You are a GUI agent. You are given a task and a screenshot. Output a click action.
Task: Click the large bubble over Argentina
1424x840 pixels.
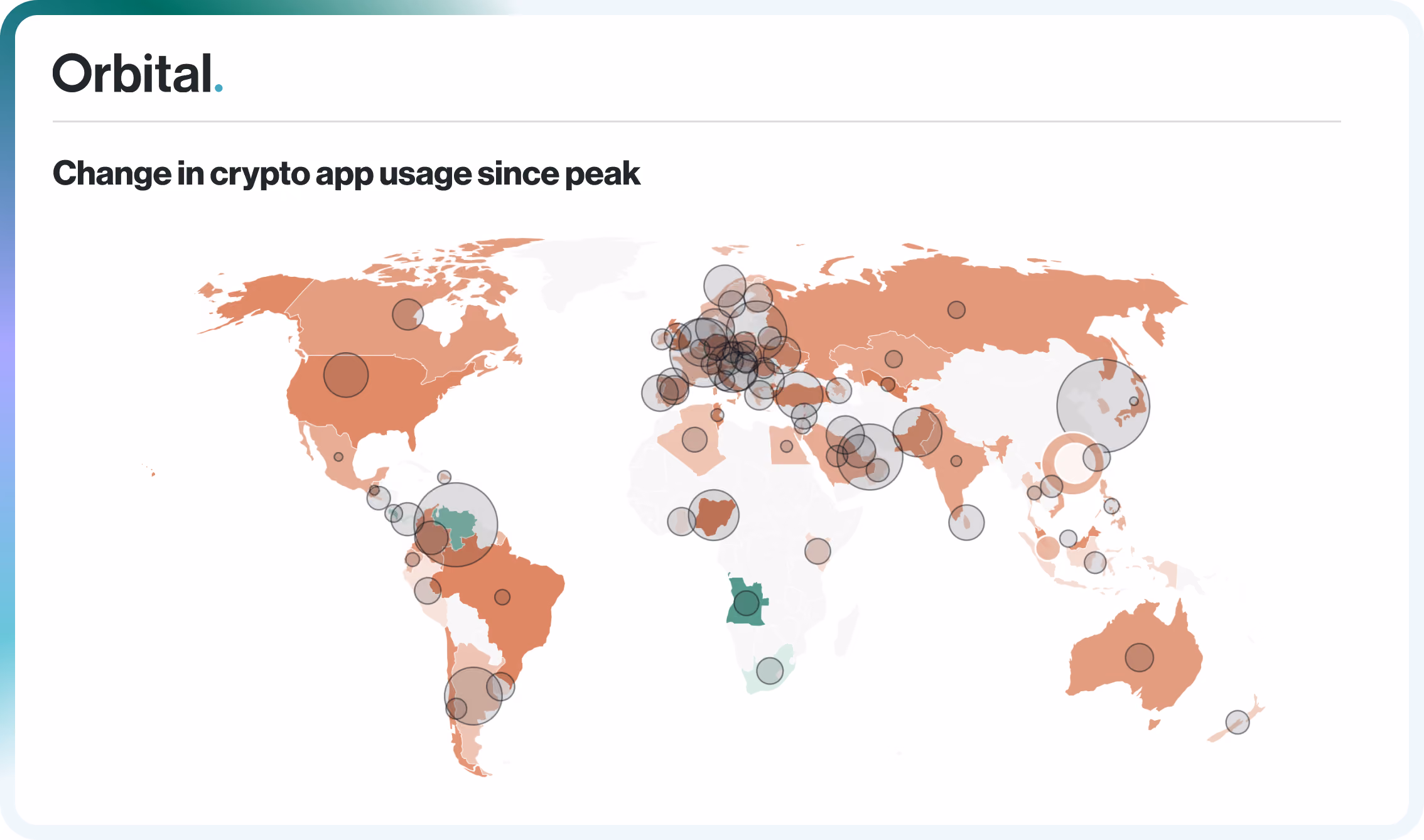[x=473, y=696]
